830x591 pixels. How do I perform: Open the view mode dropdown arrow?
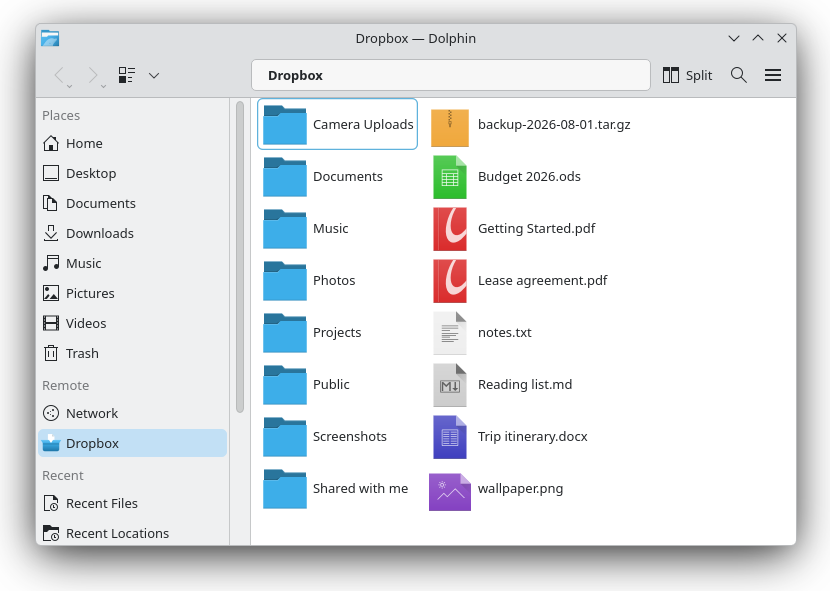tap(154, 75)
